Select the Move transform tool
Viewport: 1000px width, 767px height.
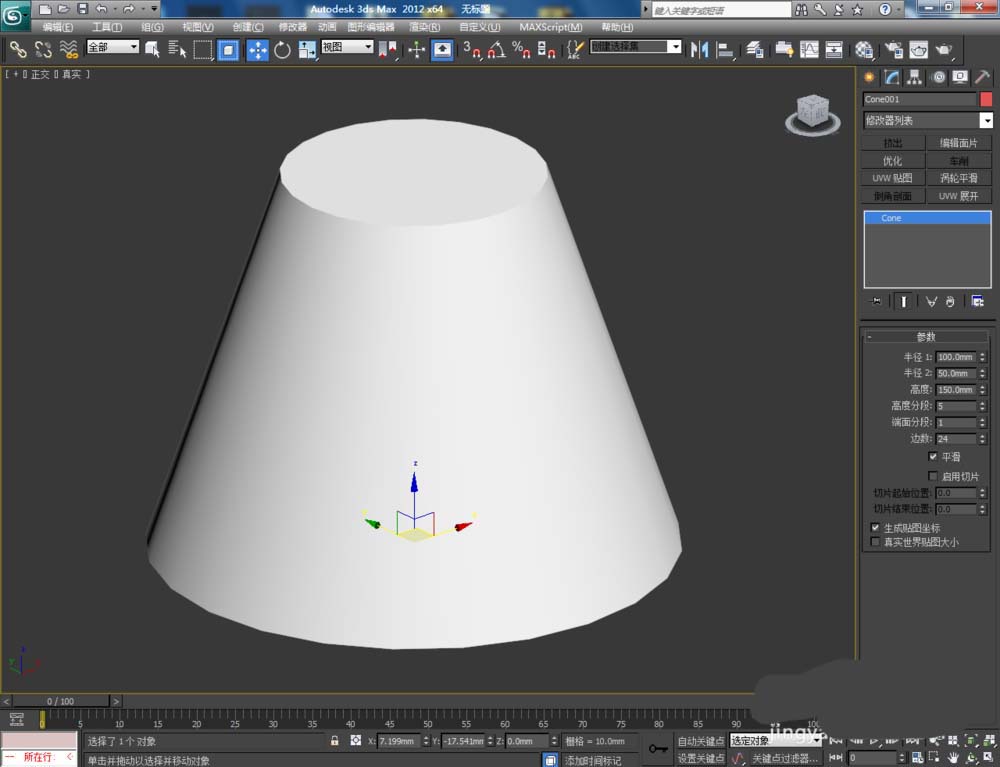pos(257,49)
